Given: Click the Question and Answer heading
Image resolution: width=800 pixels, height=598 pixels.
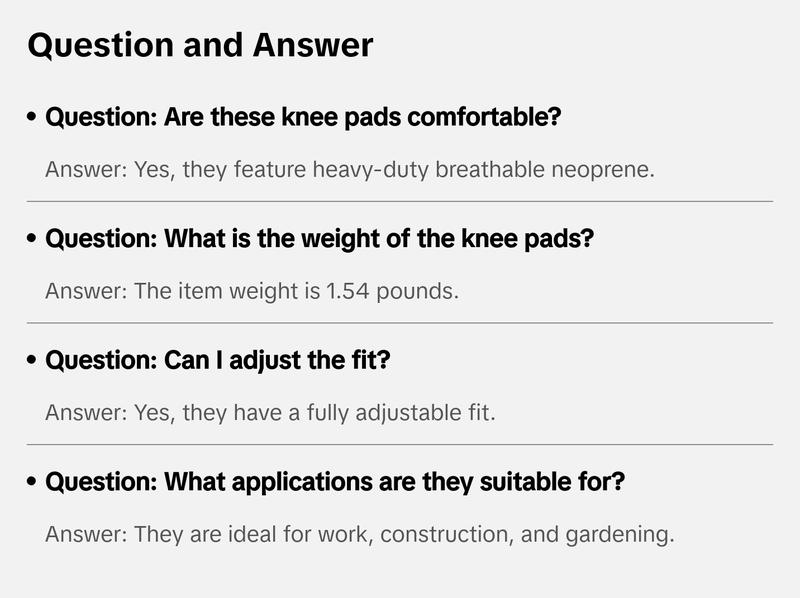Looking at the screenshot, I should [200, 45].
